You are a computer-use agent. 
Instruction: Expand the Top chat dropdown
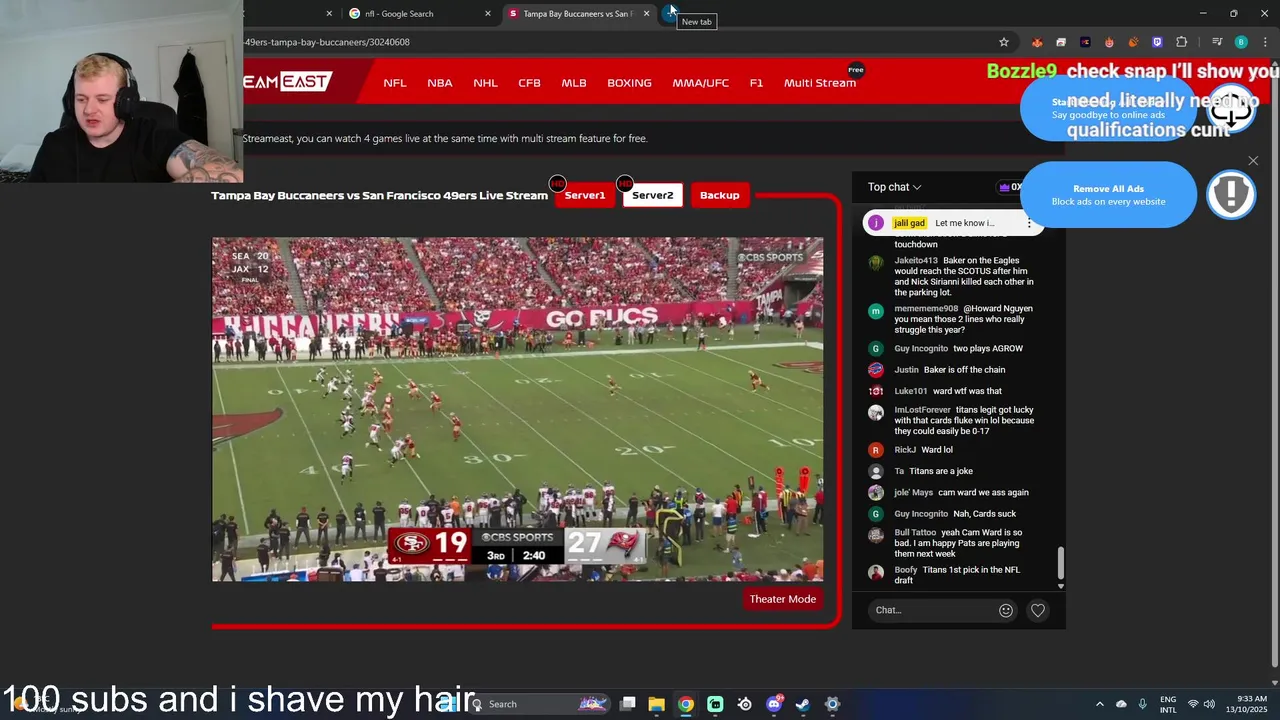pos(894,187)
